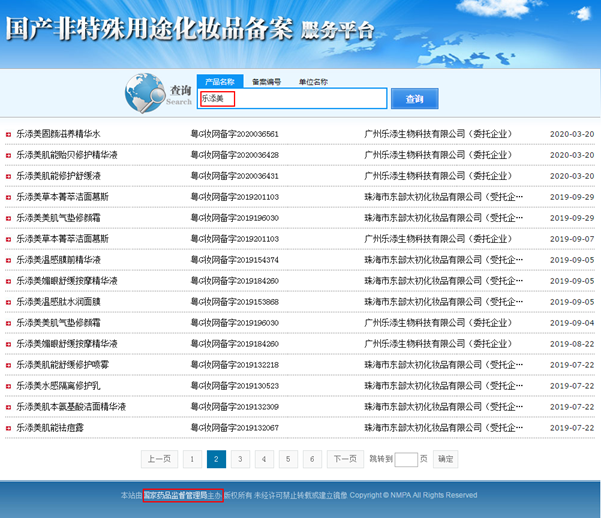Image resolution: width=601 pixels, height=518 pixels.
Task: Click the globe magnifier search icon
Action: pyautogui.click(x=145, y=93)
